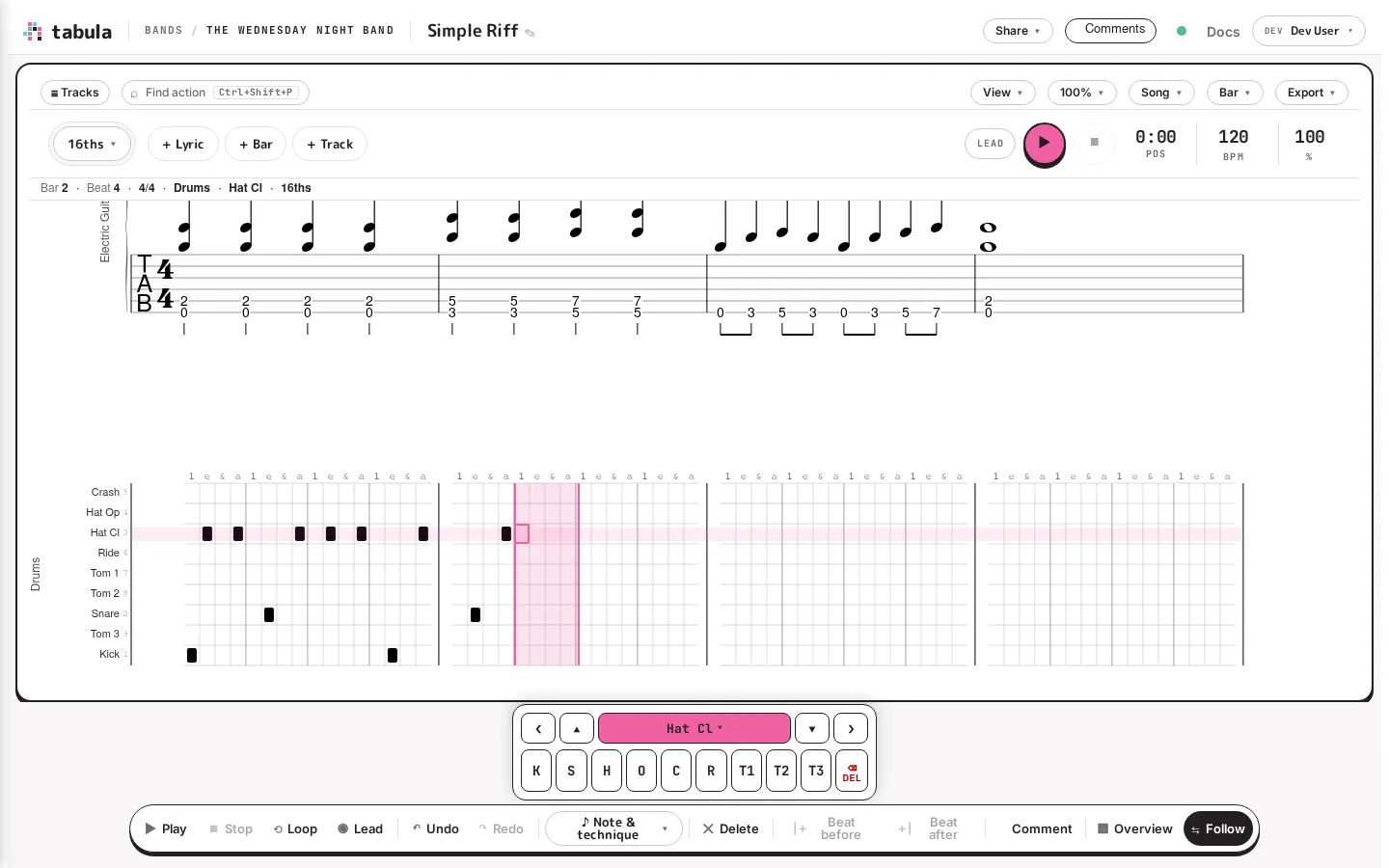Insert a Tom 2 hit with T2 key

point(781,771)
